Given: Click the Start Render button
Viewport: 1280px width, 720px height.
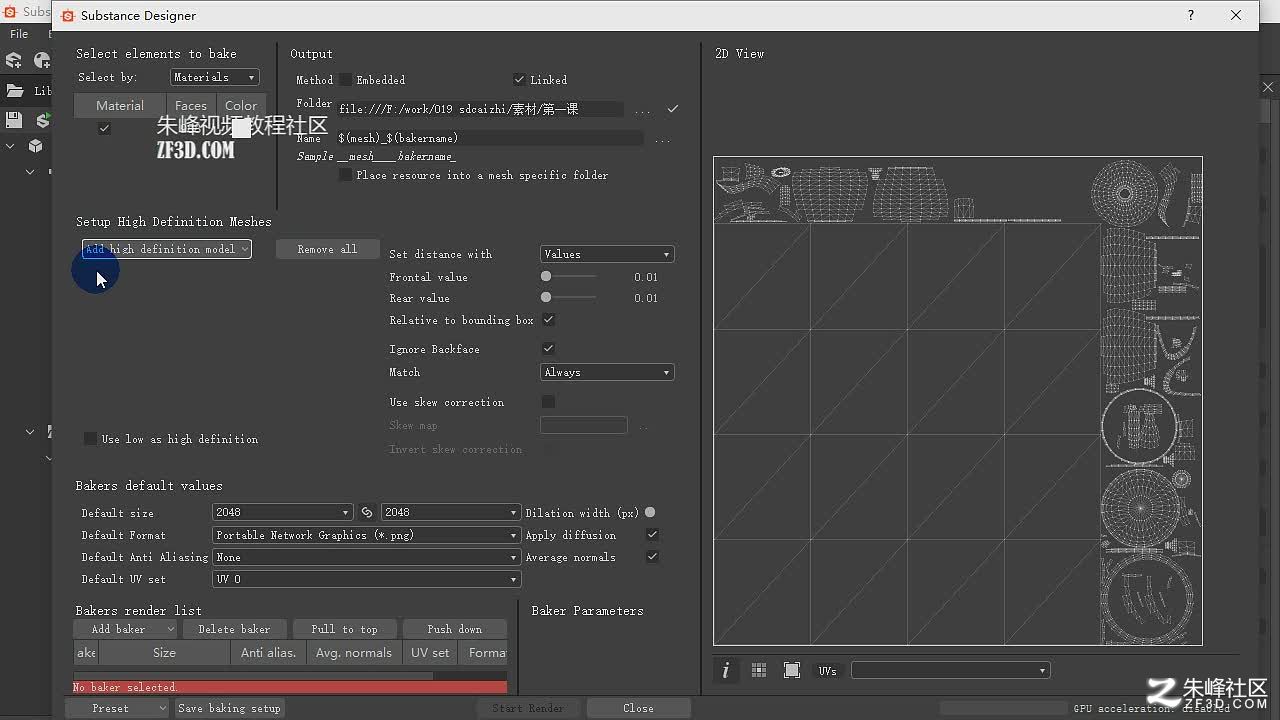Looking at the screenshot, I should coord(528,708).
